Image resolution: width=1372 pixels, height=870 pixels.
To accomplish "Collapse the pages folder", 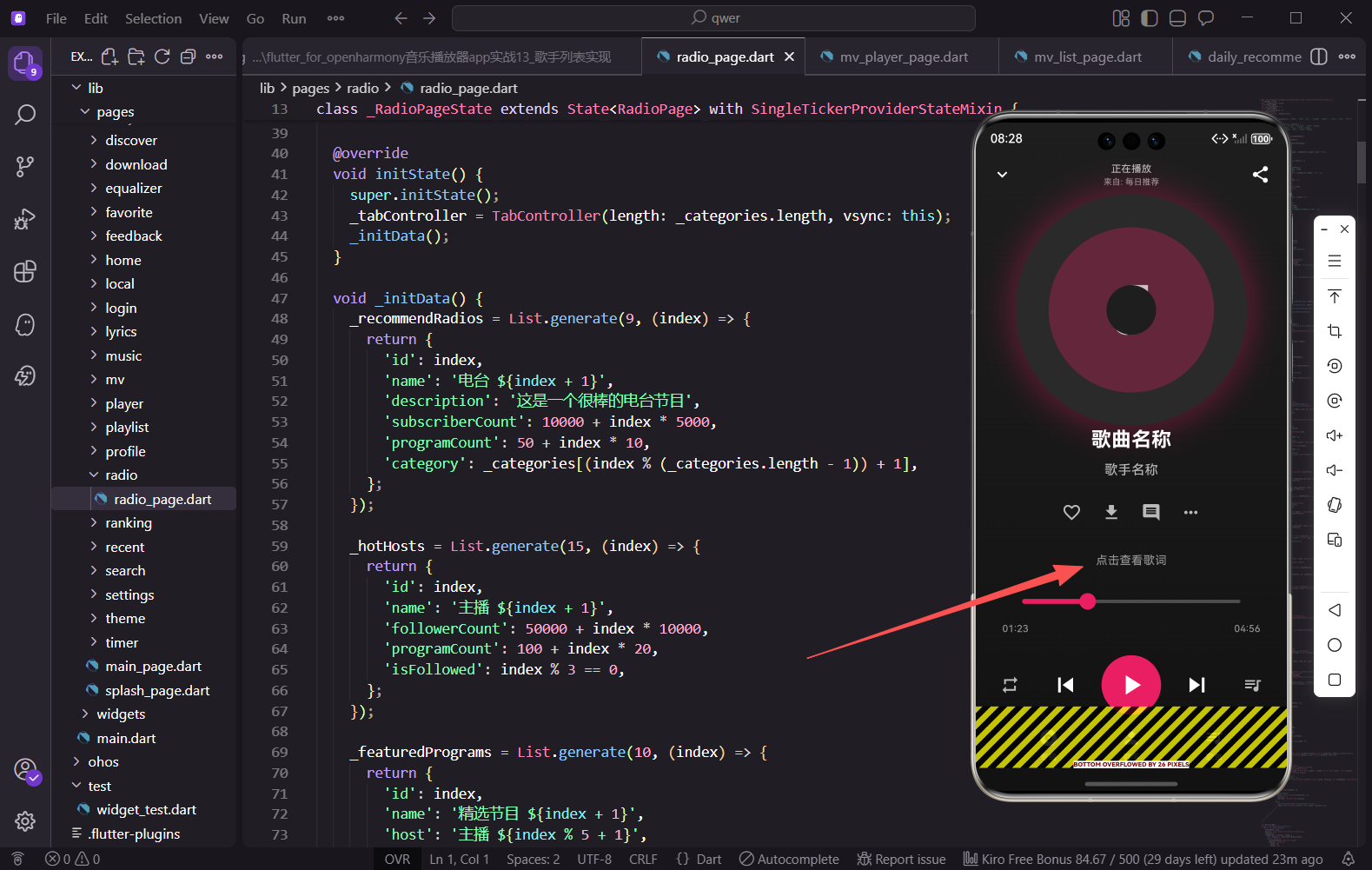I will (107, 112).
